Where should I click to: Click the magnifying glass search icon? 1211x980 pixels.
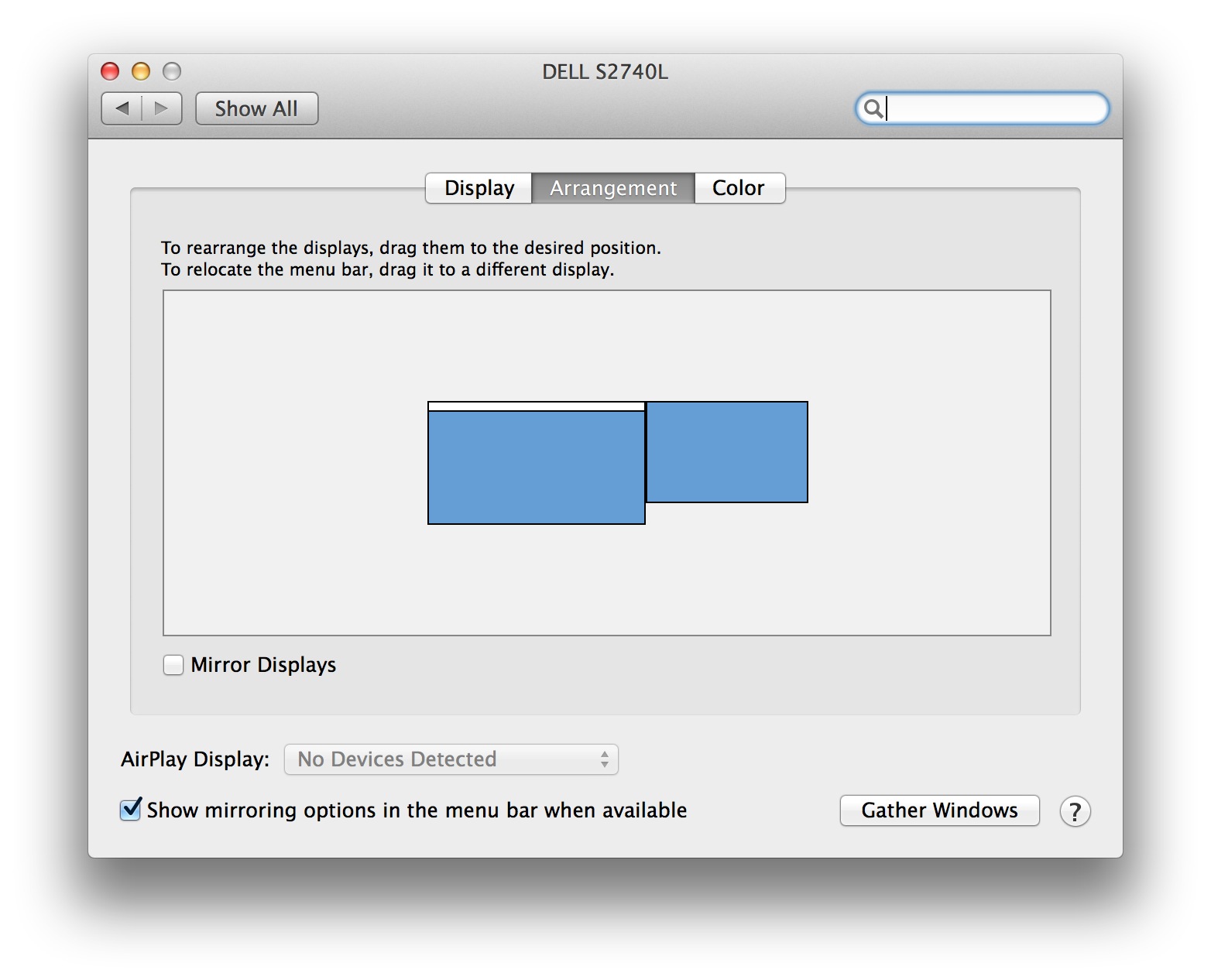click(873, 108)
